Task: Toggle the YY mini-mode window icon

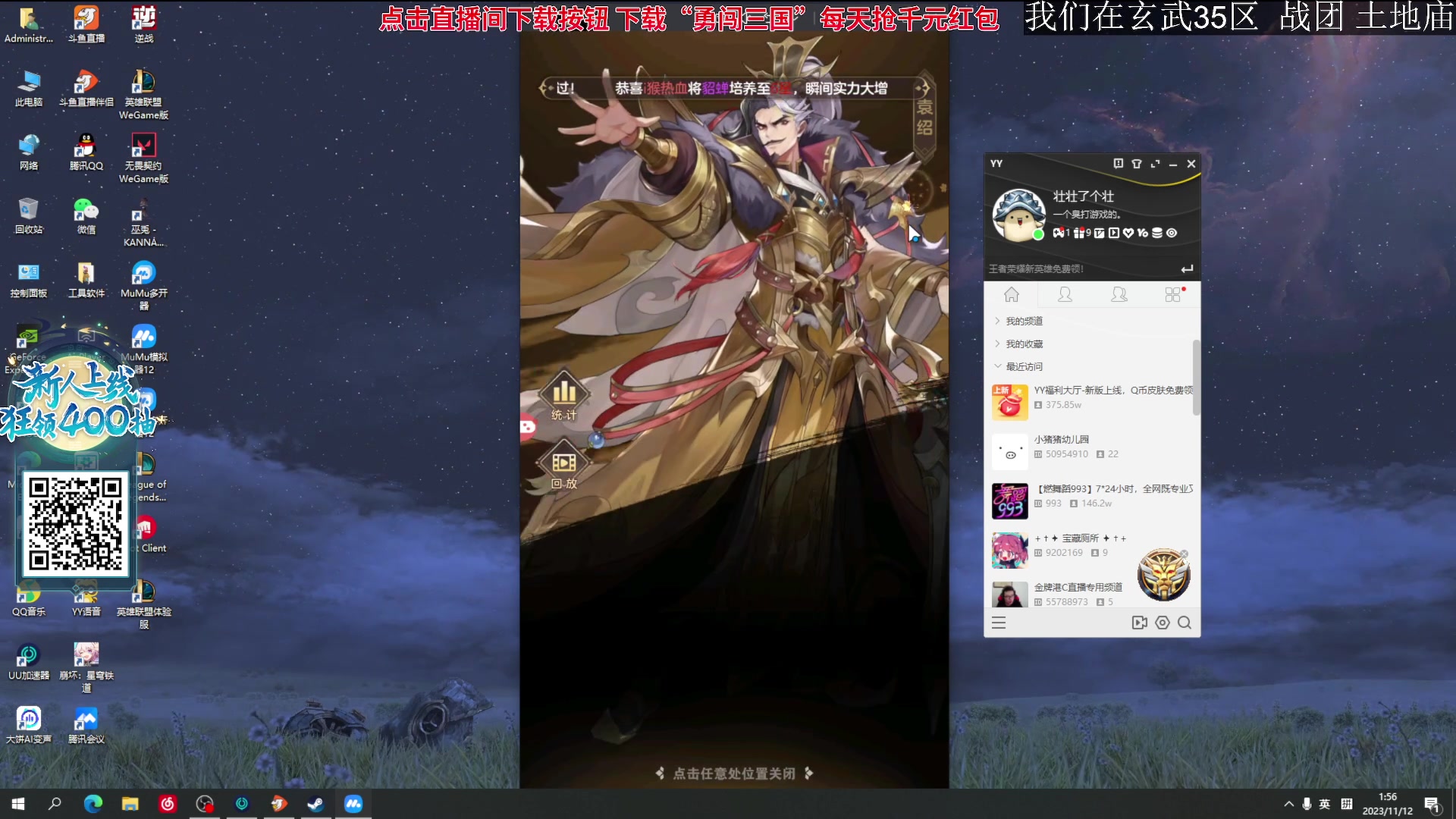Action: (1155, 164)
